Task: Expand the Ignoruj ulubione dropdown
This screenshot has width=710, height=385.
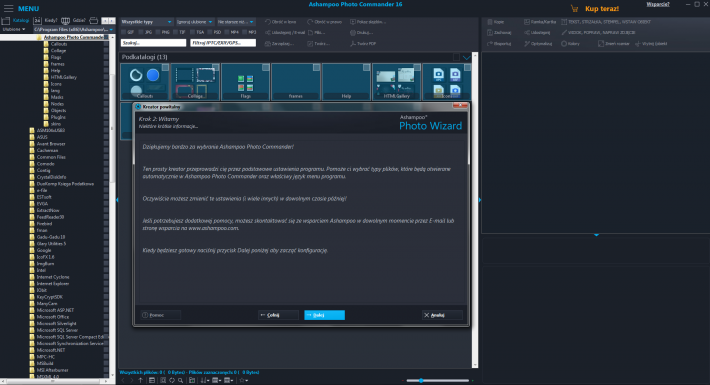Action: (x=195, y=22)
